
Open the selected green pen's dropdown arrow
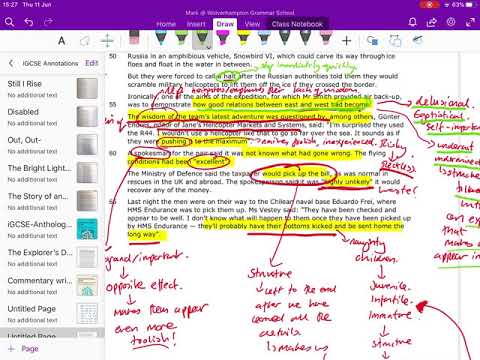[209, 47]
